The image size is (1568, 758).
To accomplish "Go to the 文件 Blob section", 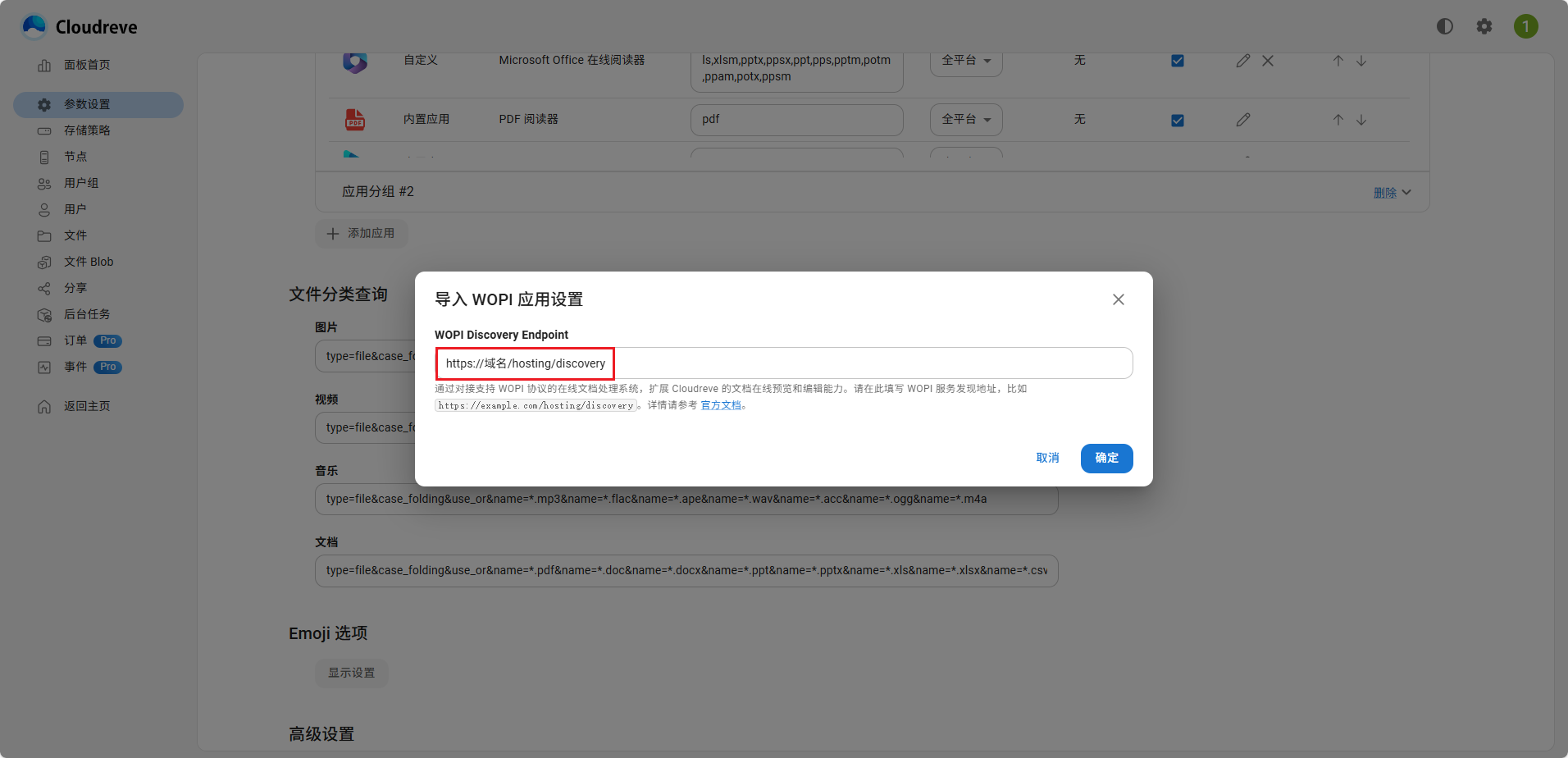I will pos(89,262).
